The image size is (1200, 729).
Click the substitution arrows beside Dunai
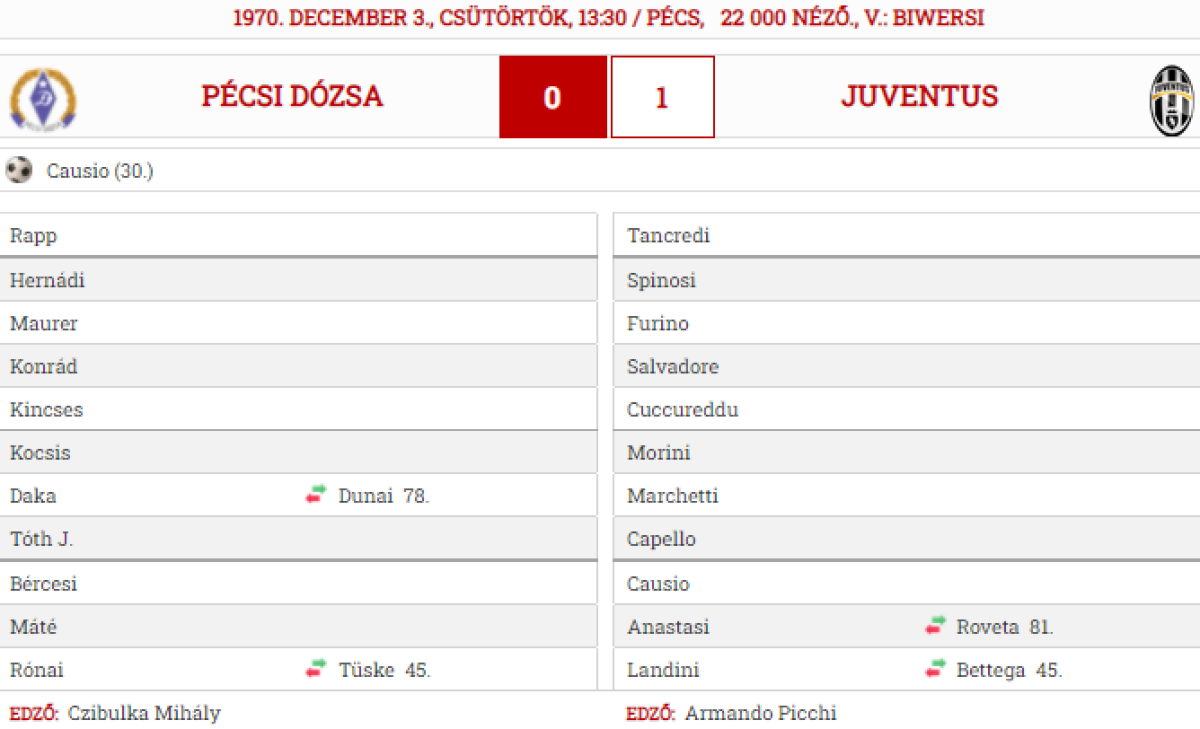pos(316,495)
